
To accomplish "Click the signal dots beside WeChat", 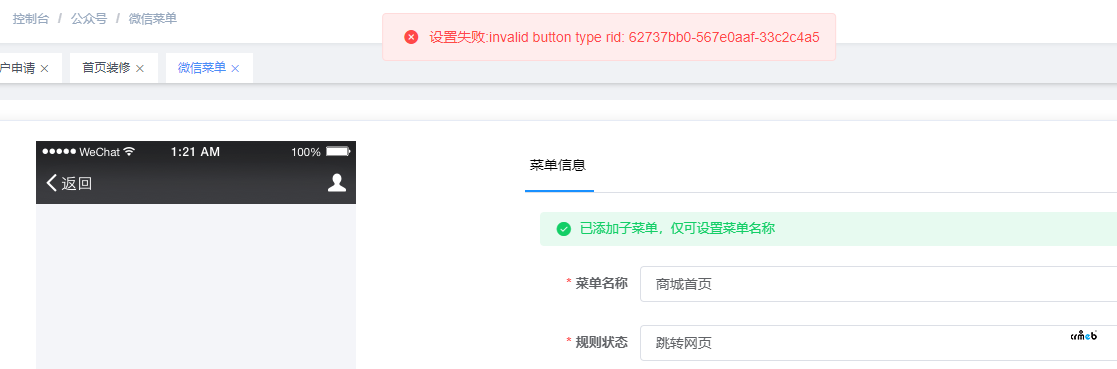I will tap(59, 152).
